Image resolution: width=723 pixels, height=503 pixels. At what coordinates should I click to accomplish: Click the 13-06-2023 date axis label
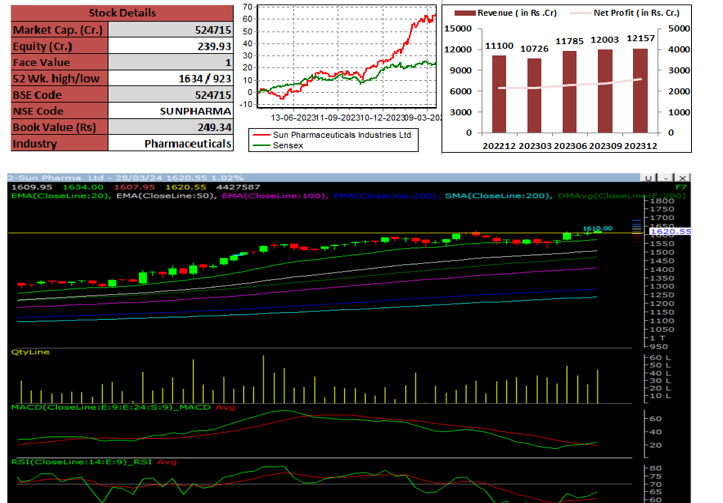[292, 118]
